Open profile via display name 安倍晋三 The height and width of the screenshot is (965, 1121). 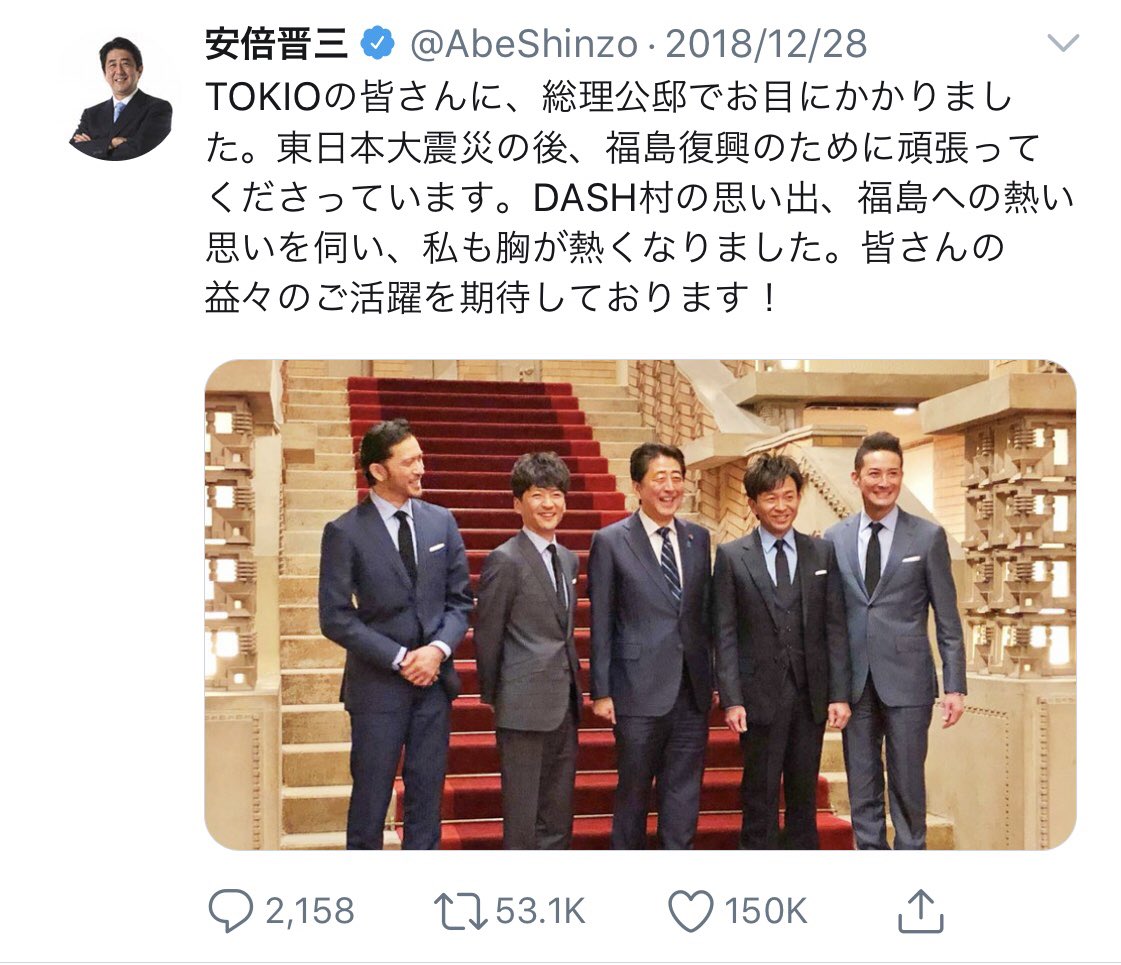click(277, 44)
